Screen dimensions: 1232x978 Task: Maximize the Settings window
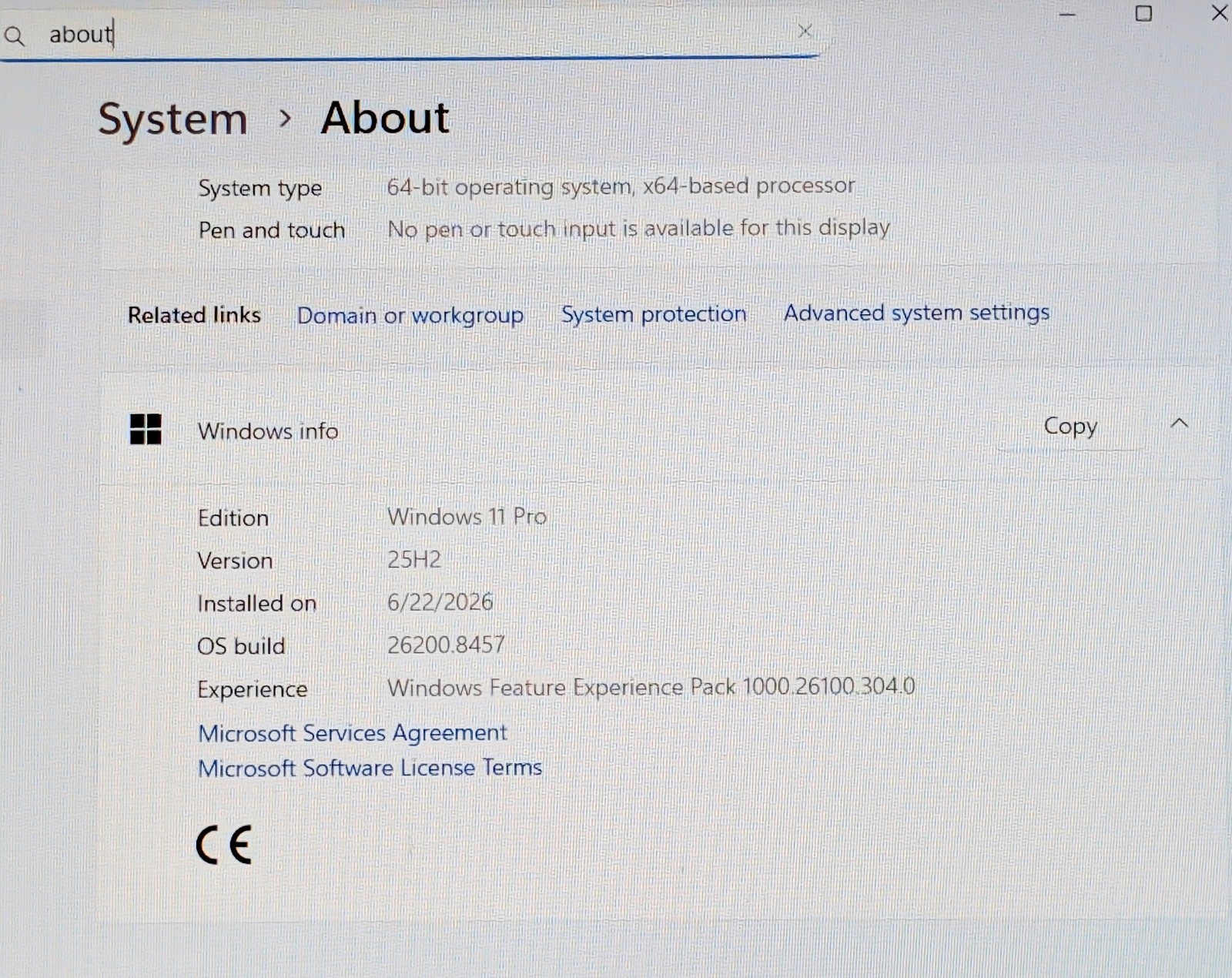pyautogui.click(x=1143, y=13)
